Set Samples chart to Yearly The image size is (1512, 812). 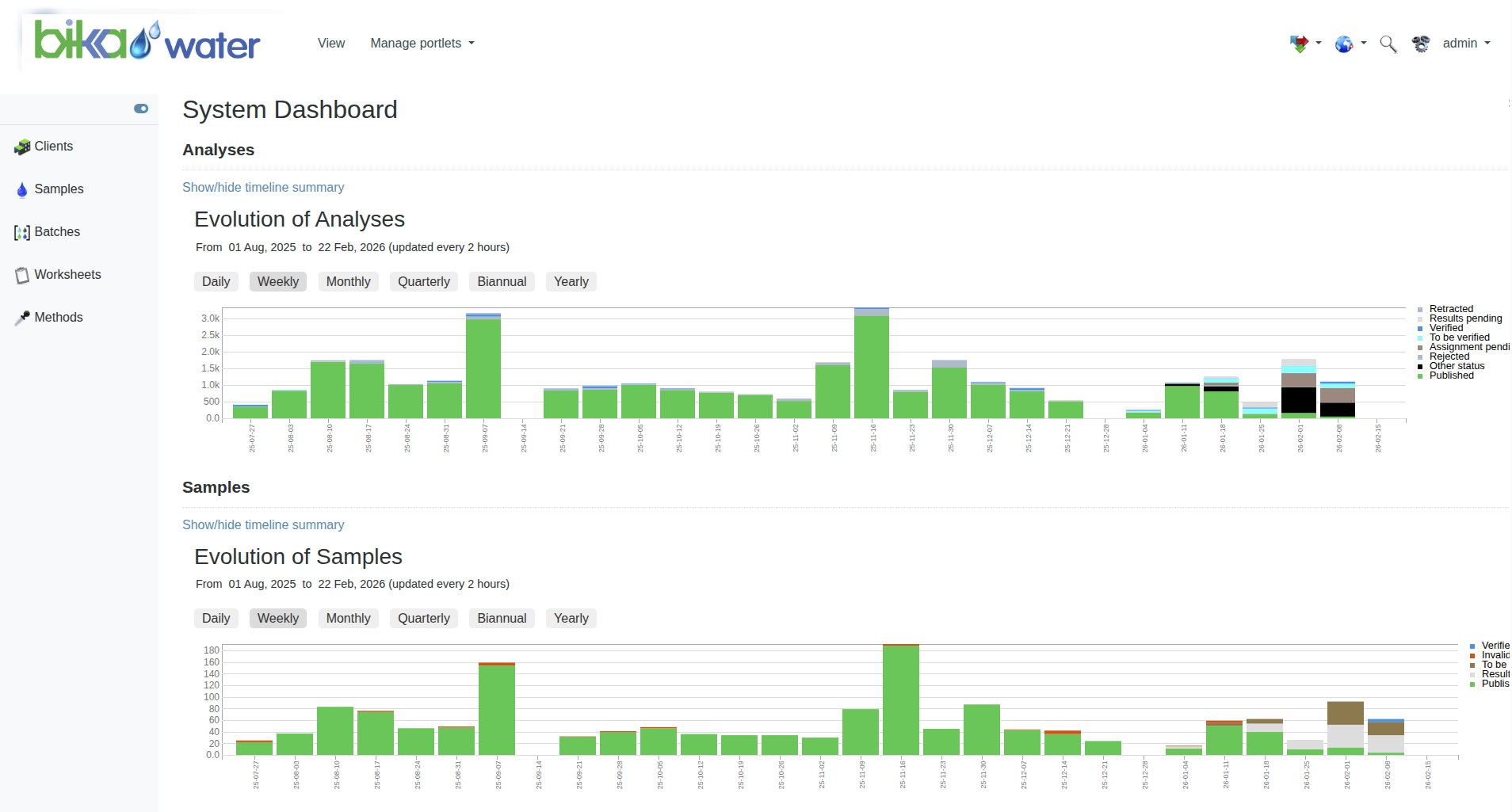571,619
